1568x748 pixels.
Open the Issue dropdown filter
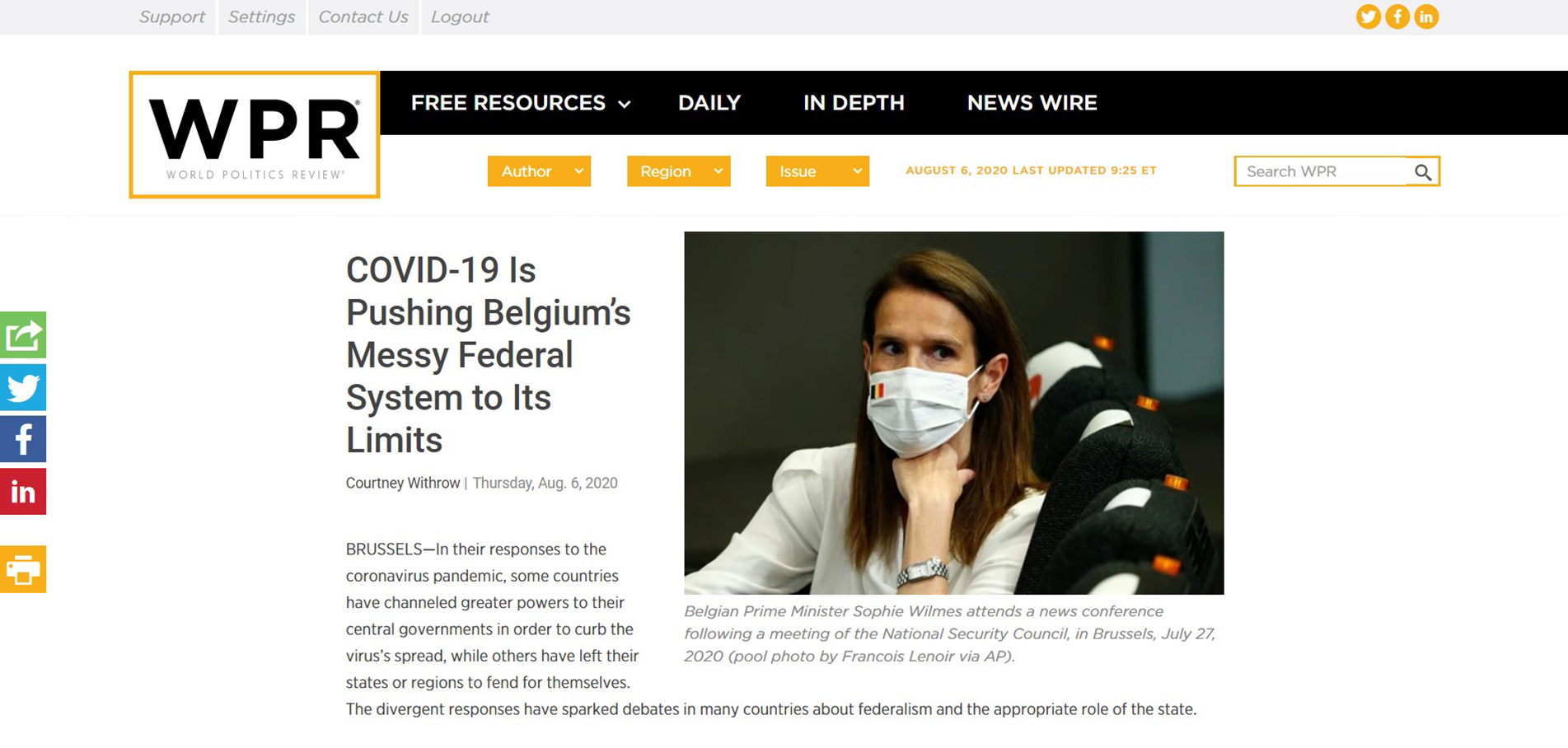point(817,171)
